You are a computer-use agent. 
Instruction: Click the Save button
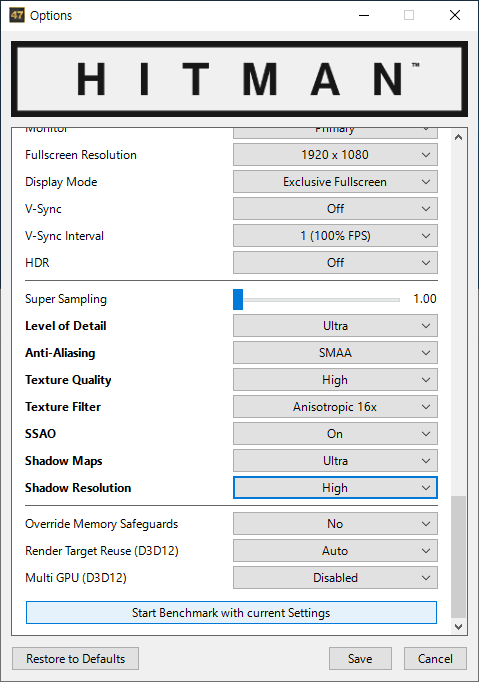pyautogui.click(x=360, y=659)
